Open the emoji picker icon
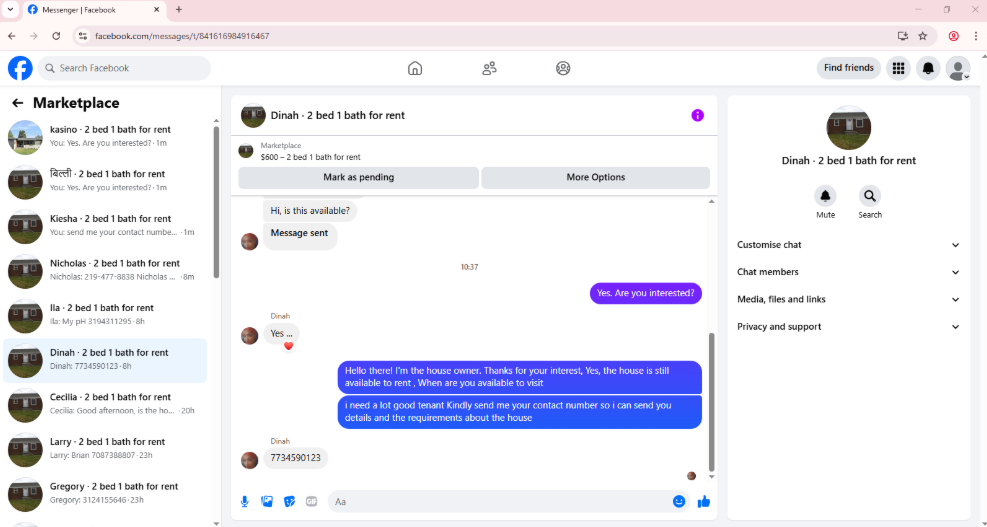This screenshot has height=527, width=987. click(679, 501)
